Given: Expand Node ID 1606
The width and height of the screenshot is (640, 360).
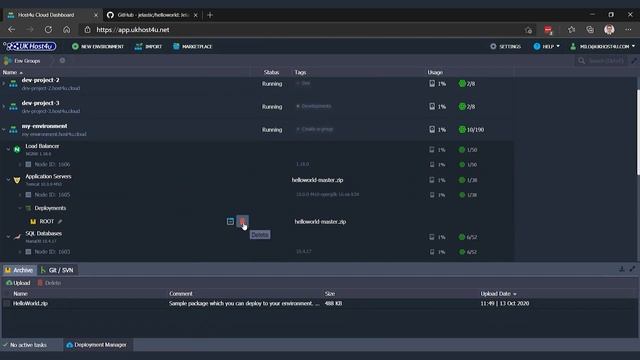Looking at the screenshot, I should click(x=20, y=164).
